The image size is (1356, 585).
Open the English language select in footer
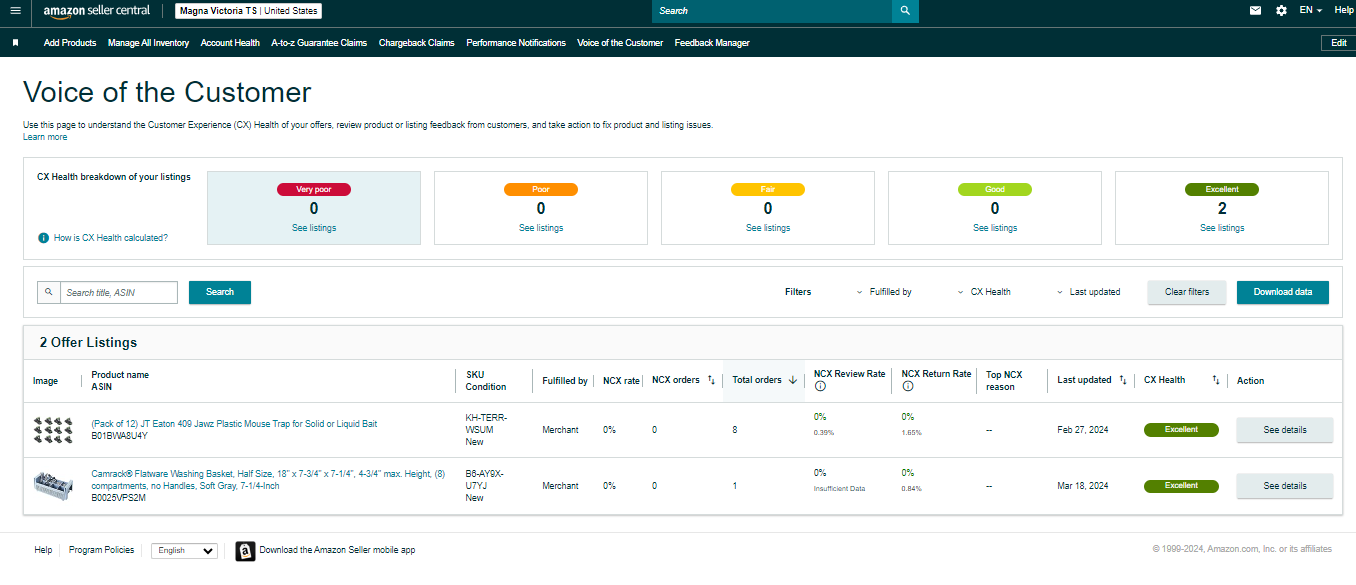pos(184,551)
